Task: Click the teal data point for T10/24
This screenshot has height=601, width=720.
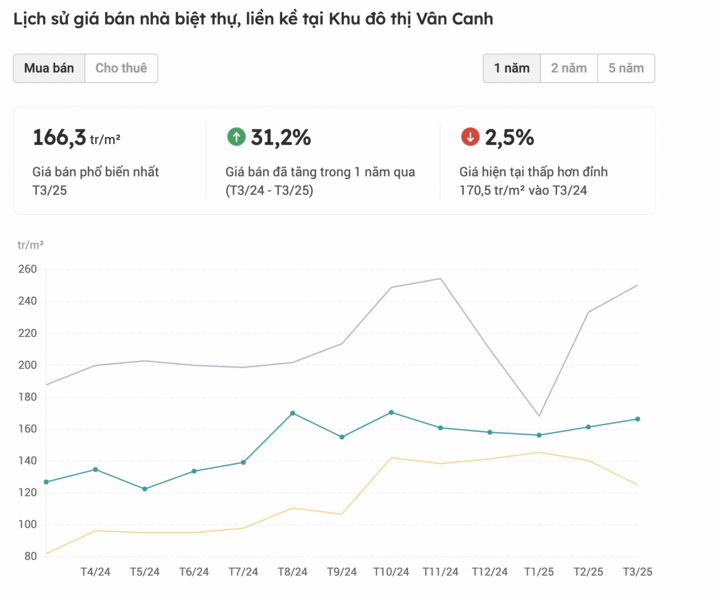Action: 391,412
